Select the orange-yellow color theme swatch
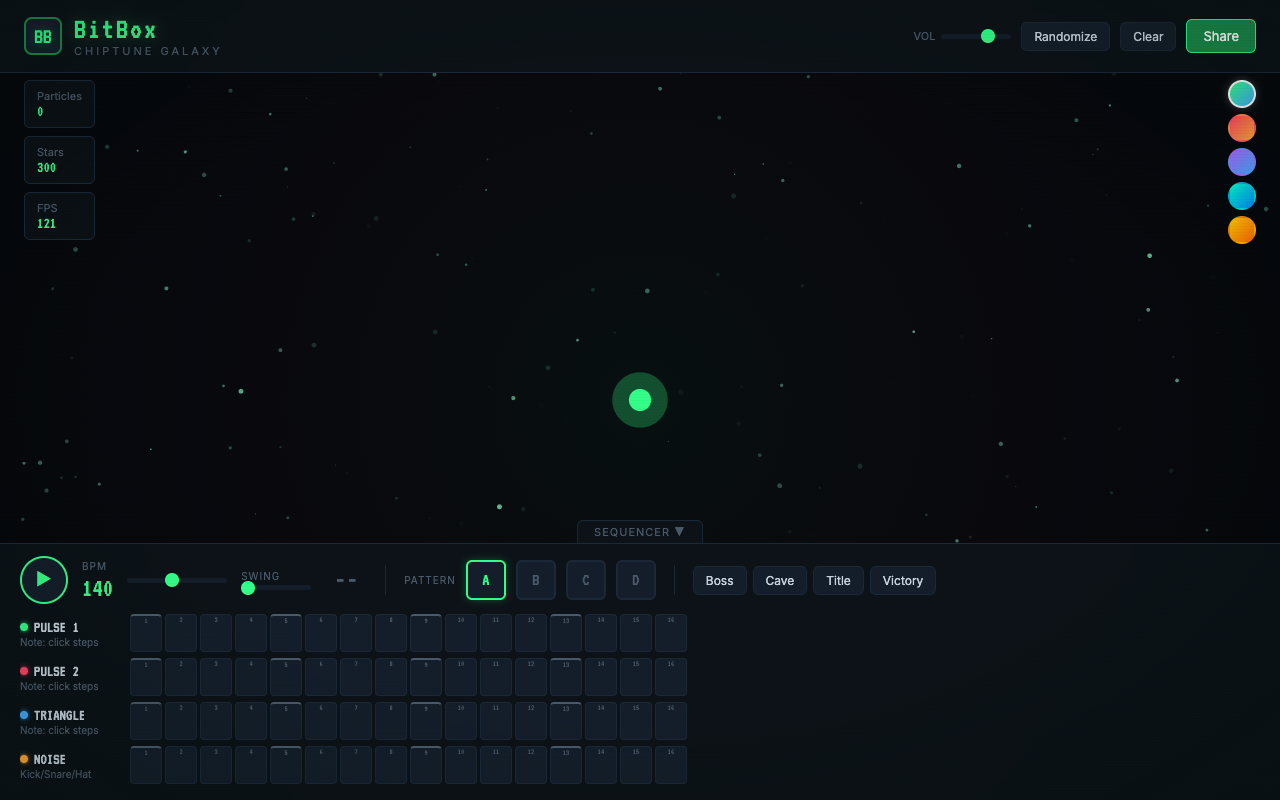 1242,230
